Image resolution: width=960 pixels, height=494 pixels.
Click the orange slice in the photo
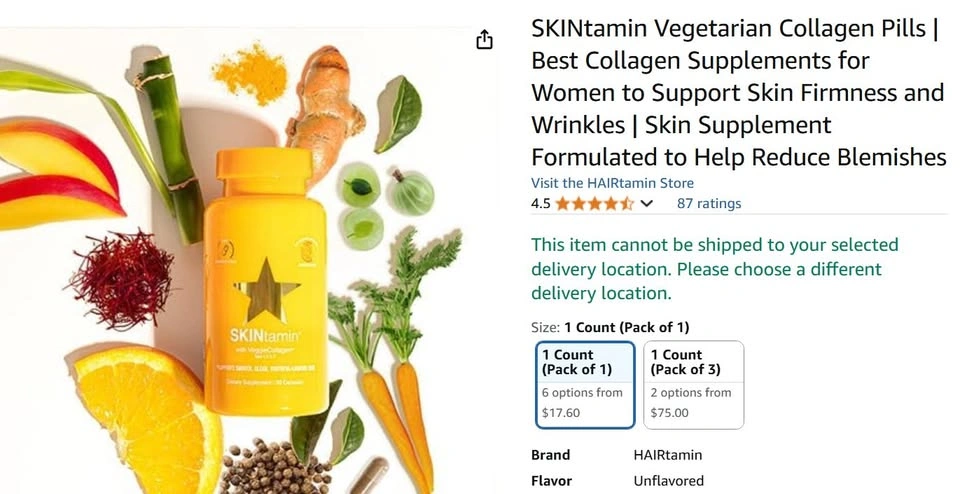point(147,416)
